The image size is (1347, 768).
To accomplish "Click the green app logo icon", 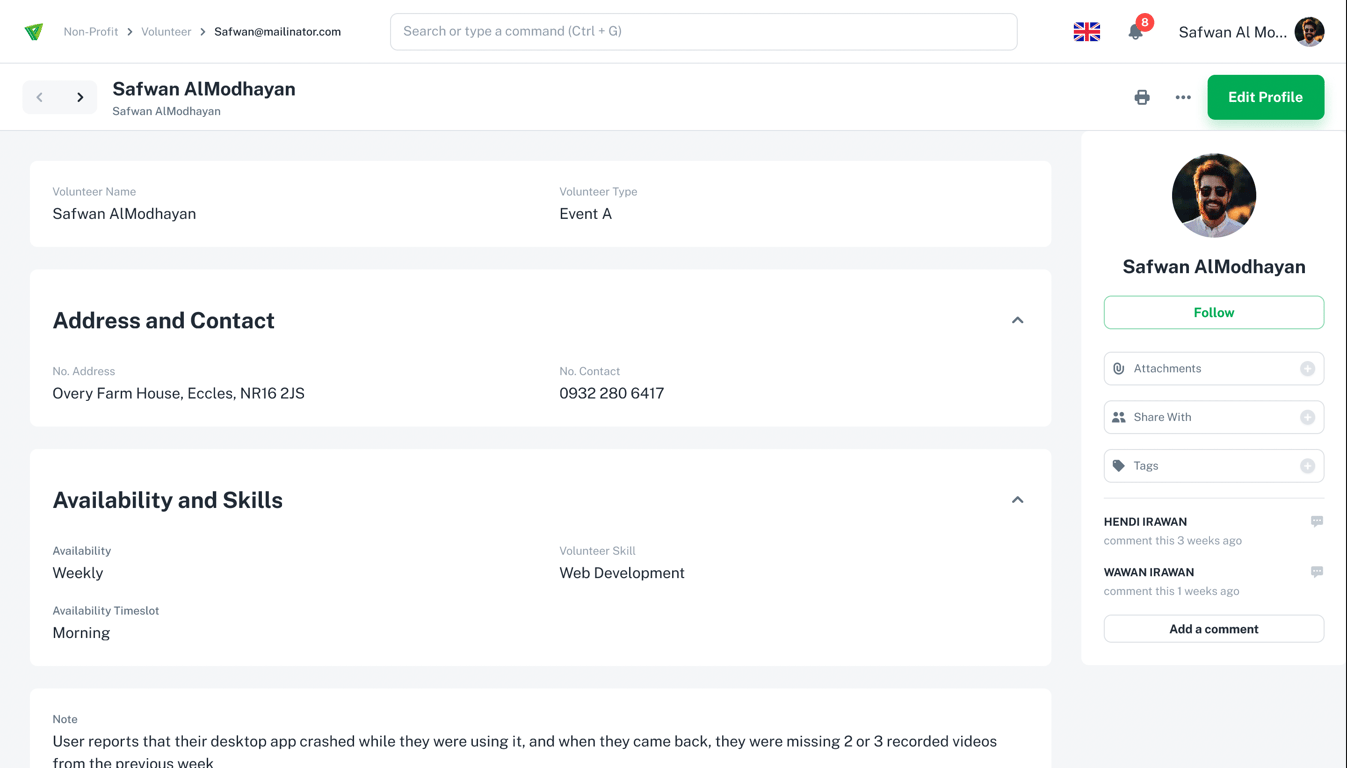I will click(x=34, y=32).
